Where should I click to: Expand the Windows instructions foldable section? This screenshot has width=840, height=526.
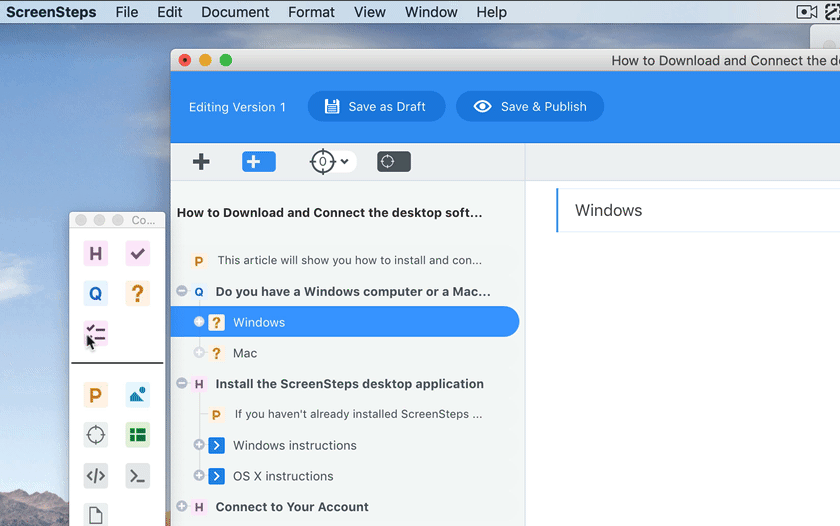(199, 445)
